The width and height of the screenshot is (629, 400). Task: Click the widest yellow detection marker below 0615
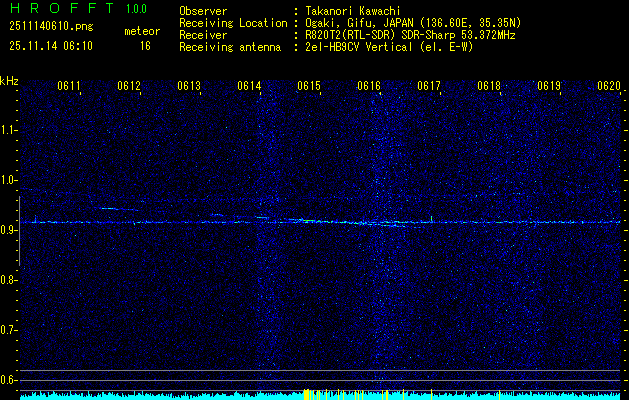(306, 394)
